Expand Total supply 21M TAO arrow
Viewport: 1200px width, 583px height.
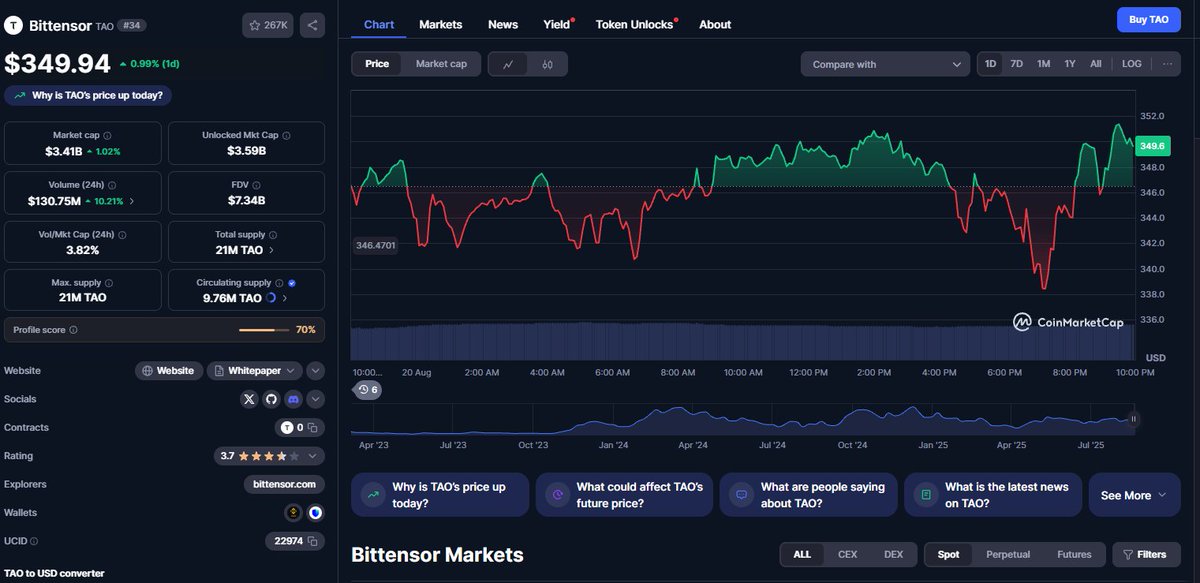[272, 250]
